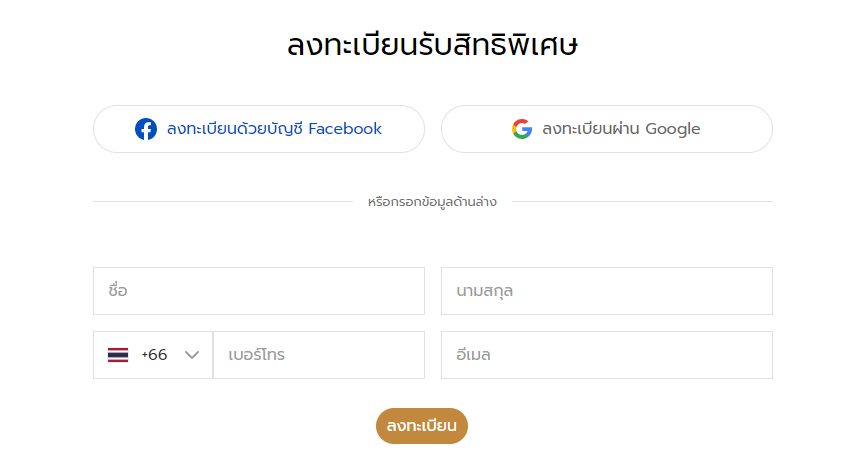Click the Facebook logo icon
The image size is (847, 464).
pyautogui.click(x=146, y=129)
